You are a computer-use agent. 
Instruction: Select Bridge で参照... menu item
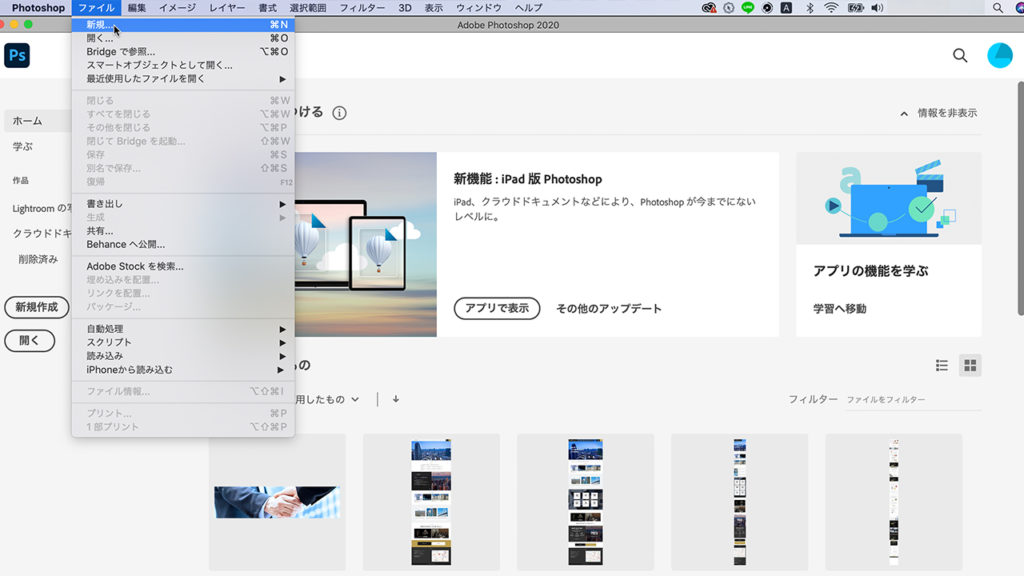(x=184, y=52)
